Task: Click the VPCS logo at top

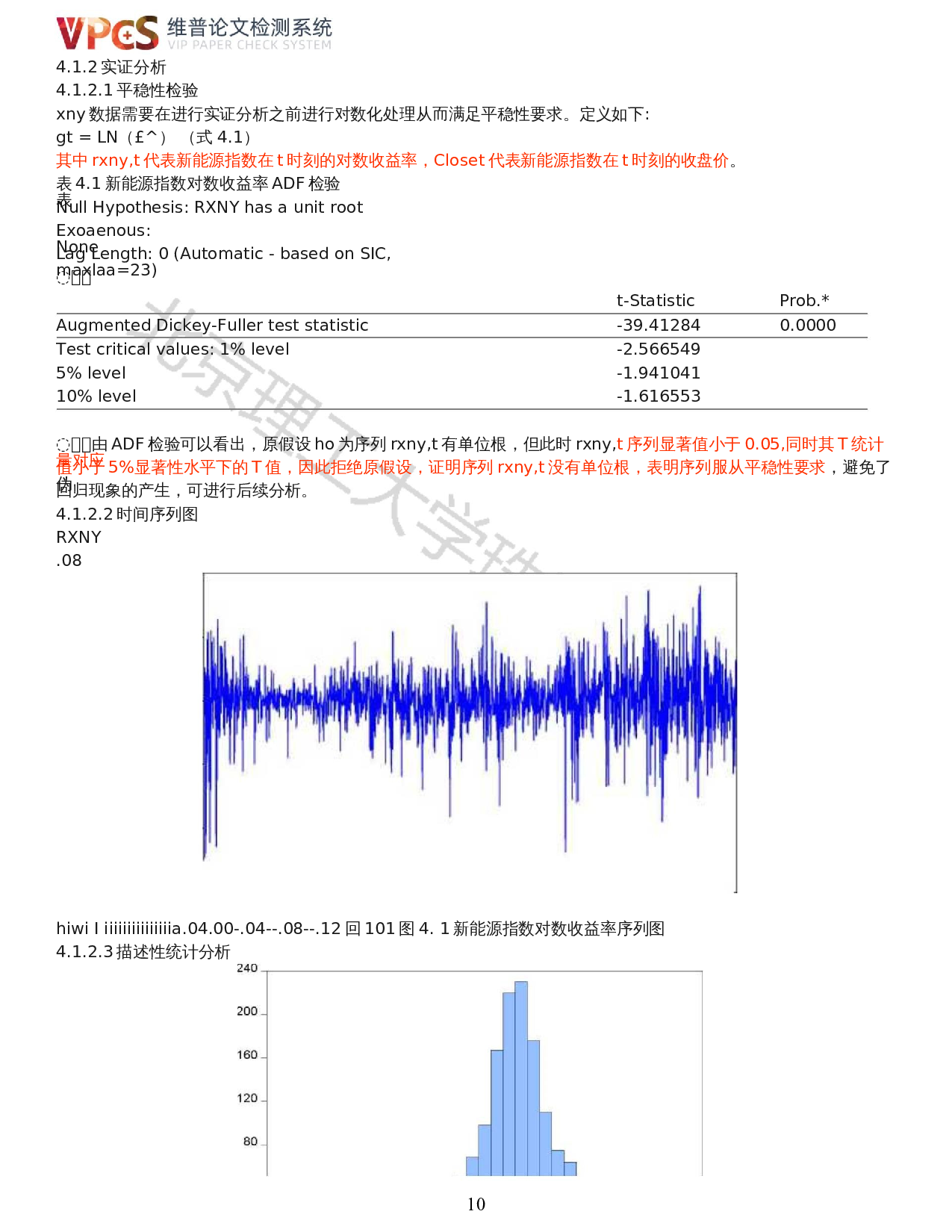Action: click(108, 34)
